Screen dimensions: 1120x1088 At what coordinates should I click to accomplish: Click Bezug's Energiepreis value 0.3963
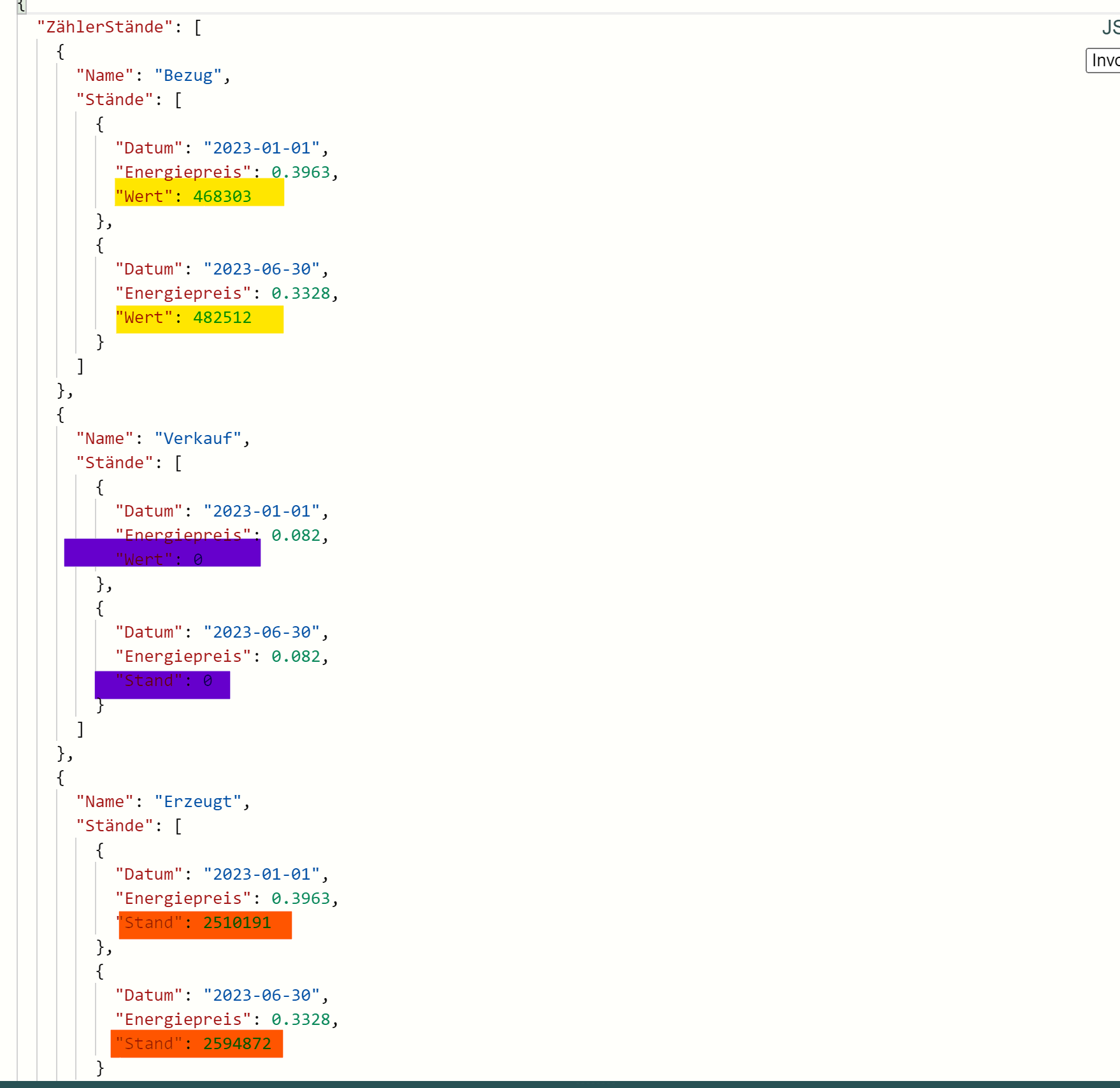301,173
